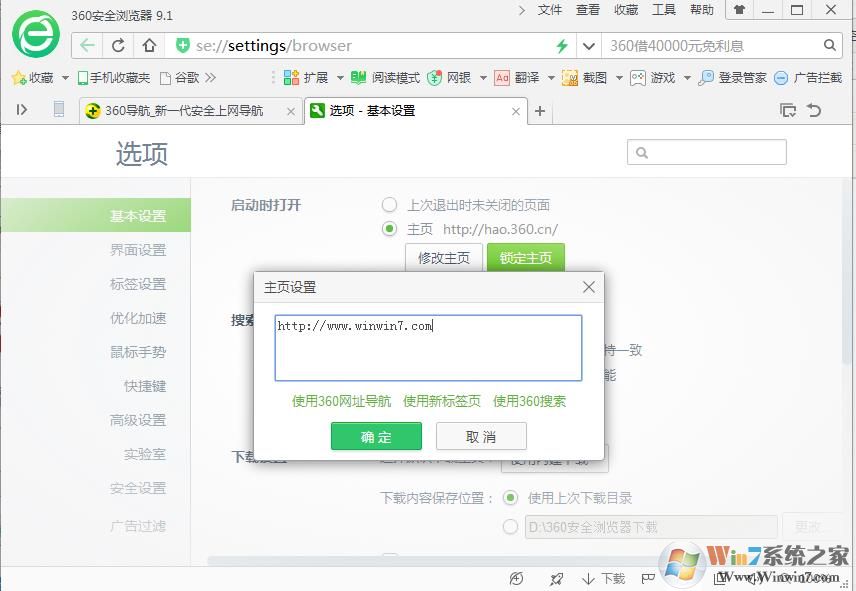Open a new tab with plus button
This screenshot has height=591, width=856.
[x=540, y=111]
